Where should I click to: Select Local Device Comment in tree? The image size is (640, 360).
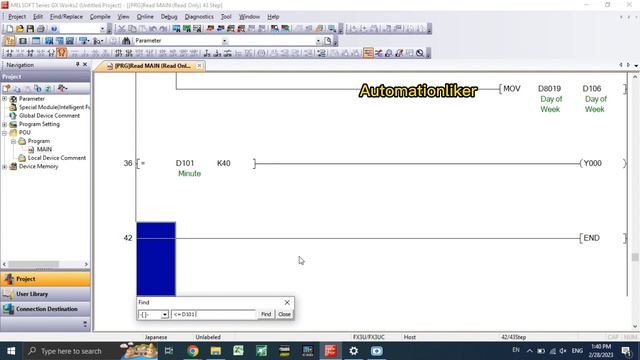click(57, 158)
